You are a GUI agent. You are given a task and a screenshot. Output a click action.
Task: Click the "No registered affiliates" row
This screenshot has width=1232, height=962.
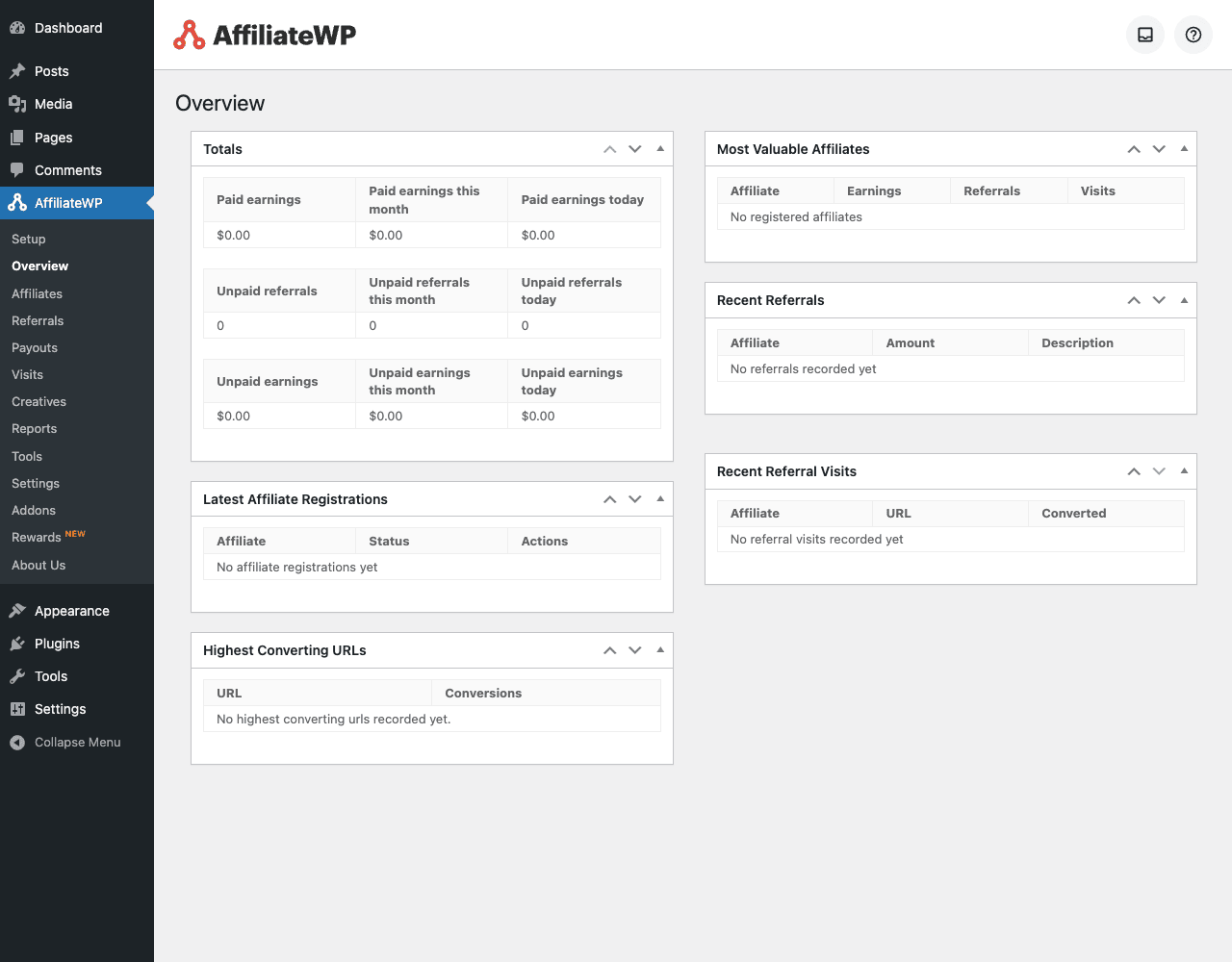[951, 216]
